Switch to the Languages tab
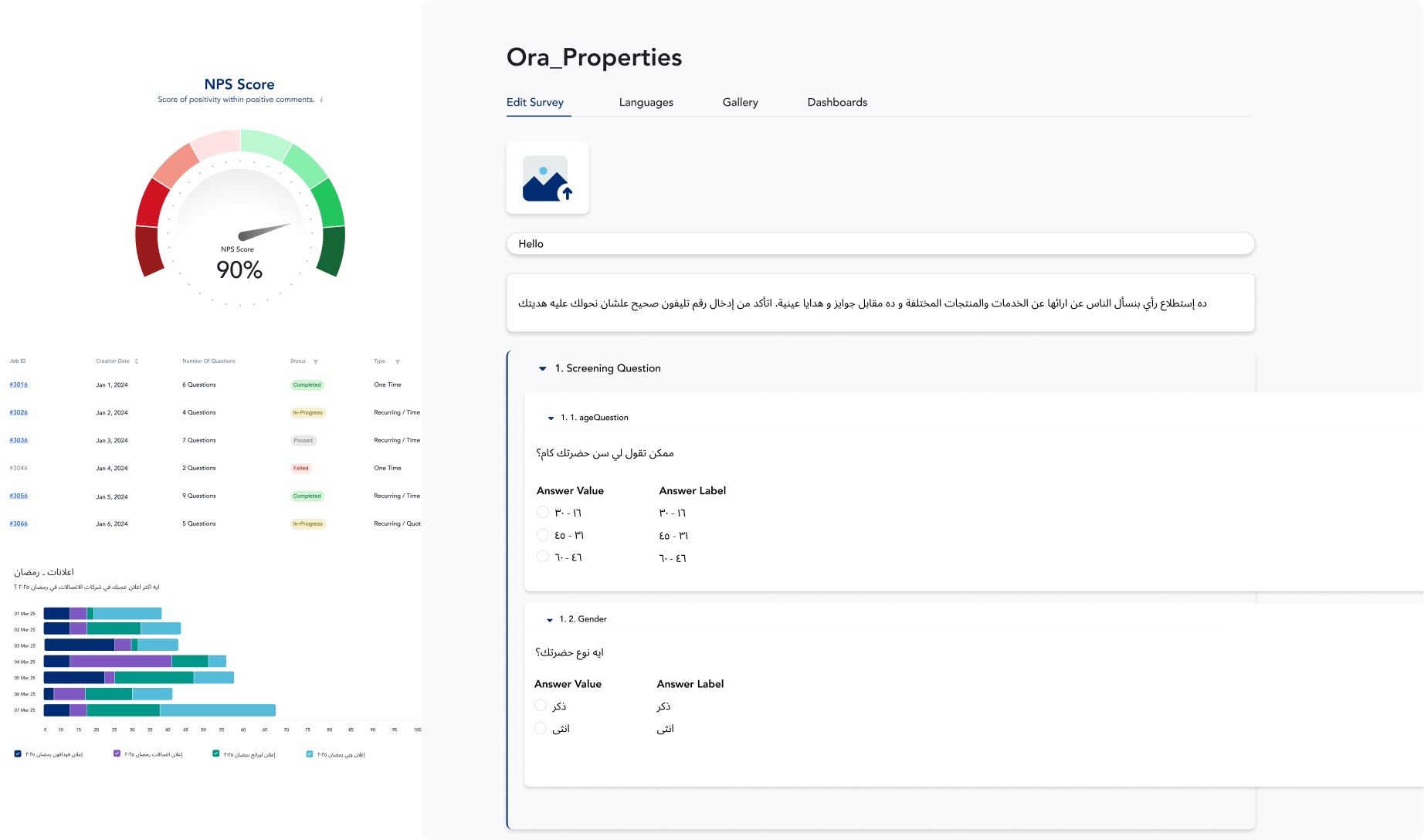The height and width of the screenshot is (840, 1424). 646,102
